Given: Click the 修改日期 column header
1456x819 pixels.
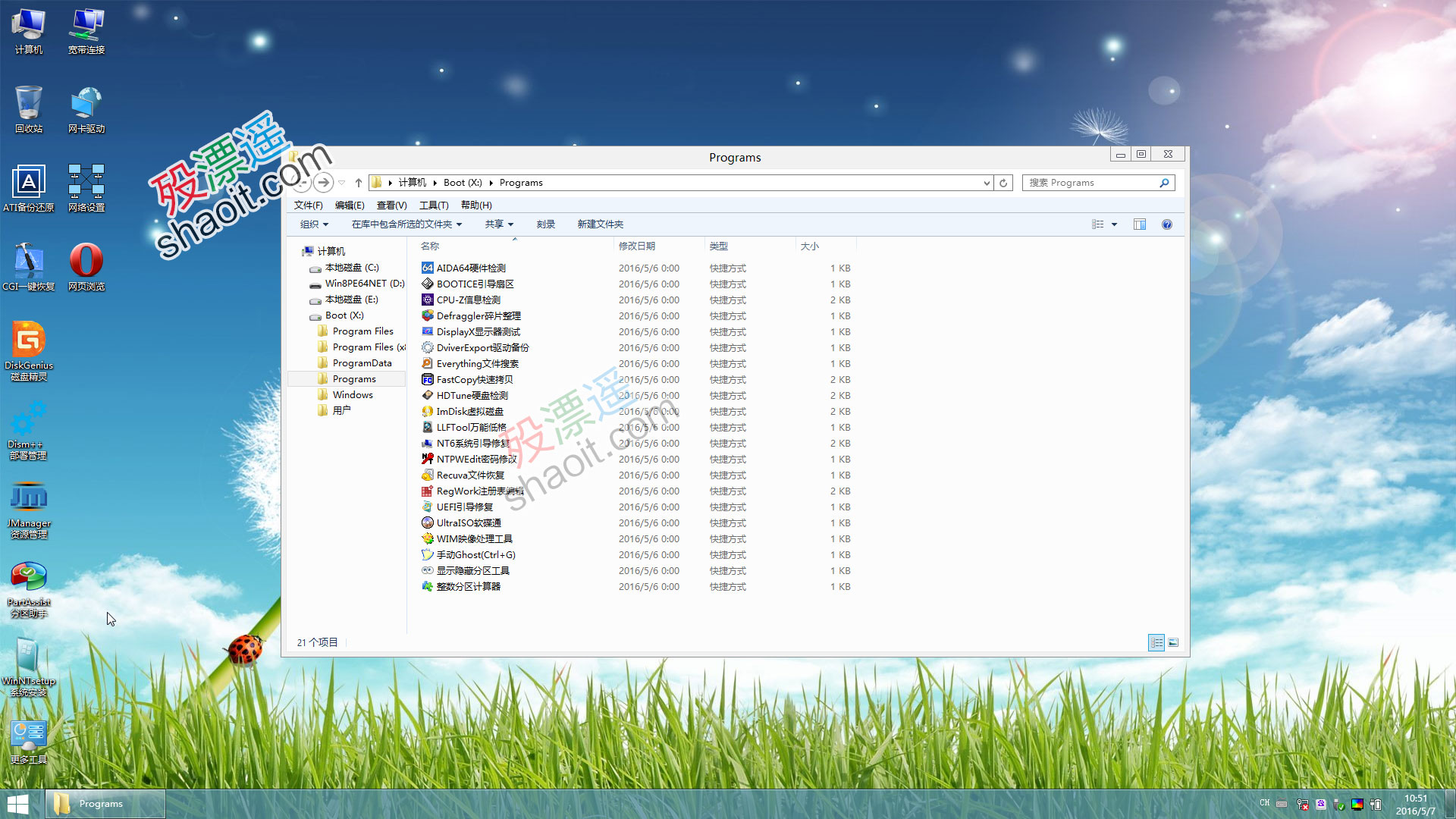Looking at the screenshot, I should click(x=658, y=246).
